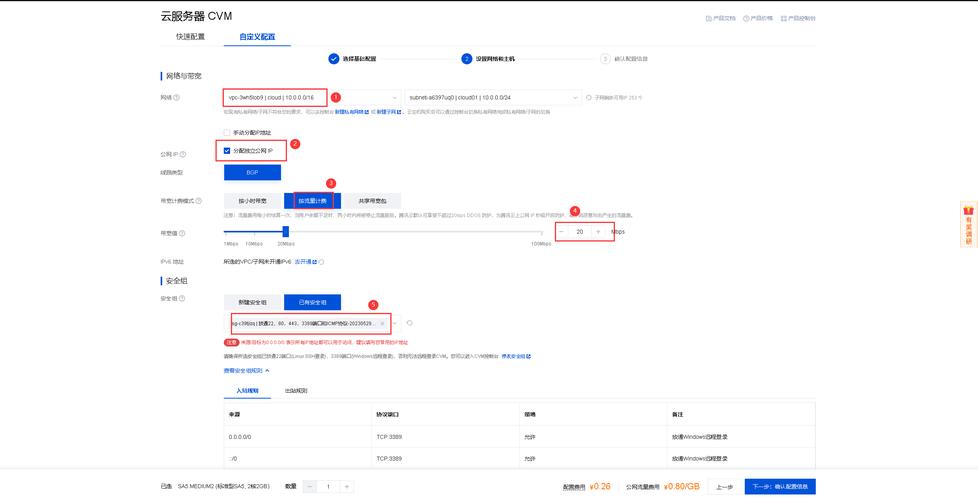The height and width of the screenshot is (500, 978).
Task: Focus the instance quantity input field
Action: 328,487
